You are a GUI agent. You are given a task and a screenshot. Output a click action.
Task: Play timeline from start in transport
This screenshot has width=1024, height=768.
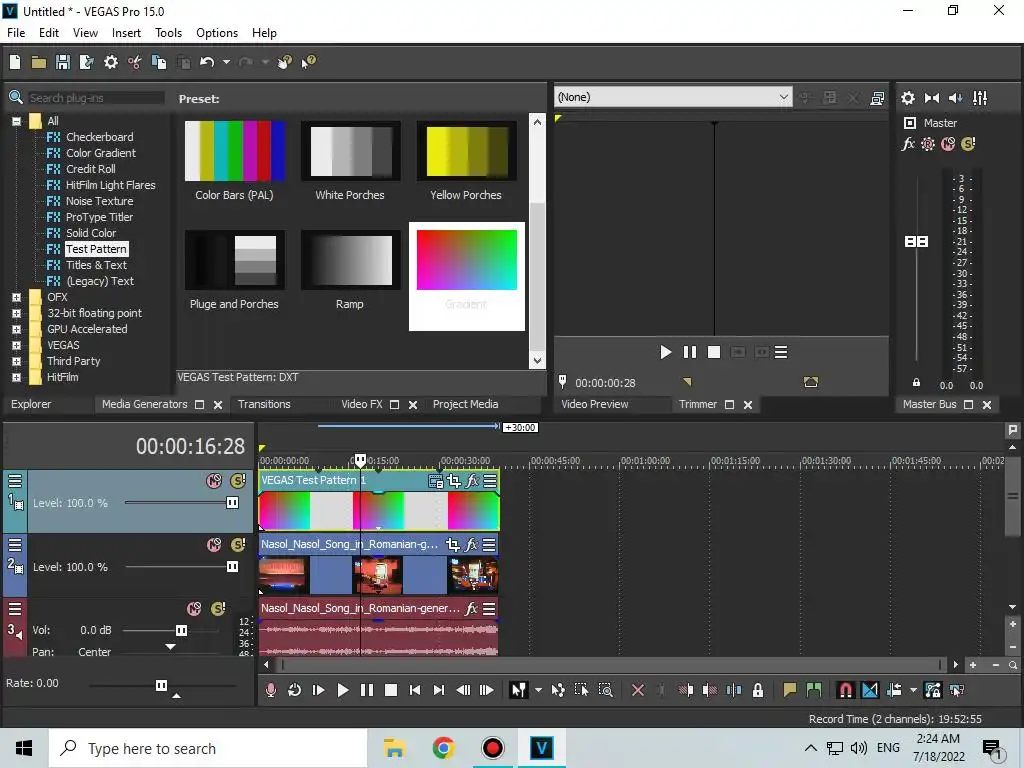(319, 690)
